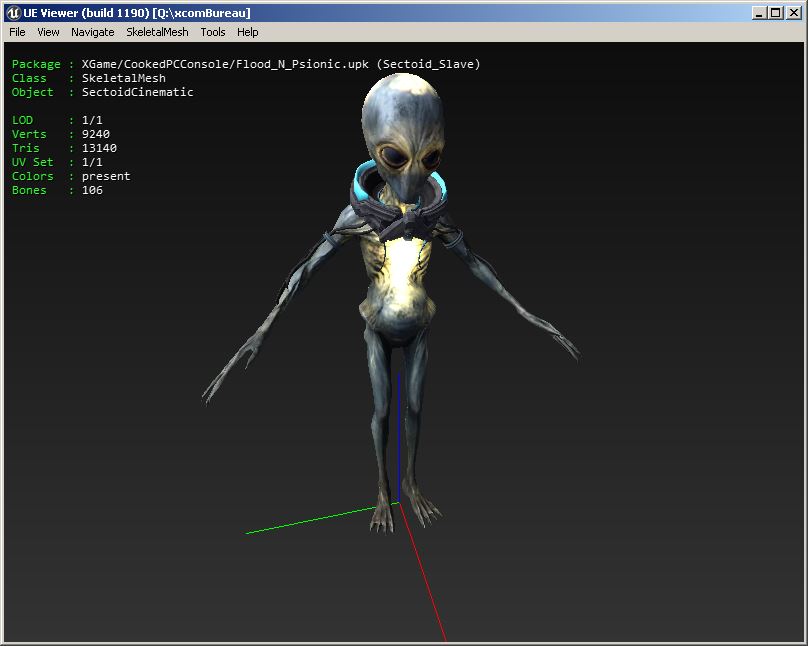This screenshot has height=646, width=808.
Task: Click the 'LOD' label
Action: 22,120
